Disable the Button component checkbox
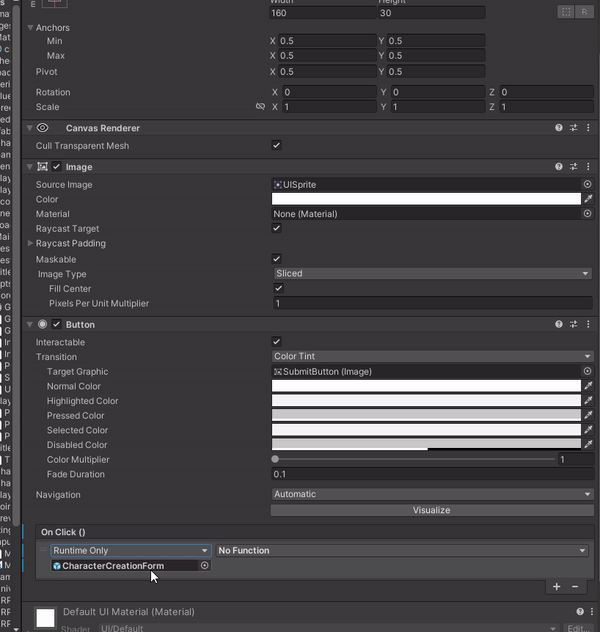 [56, 324]
